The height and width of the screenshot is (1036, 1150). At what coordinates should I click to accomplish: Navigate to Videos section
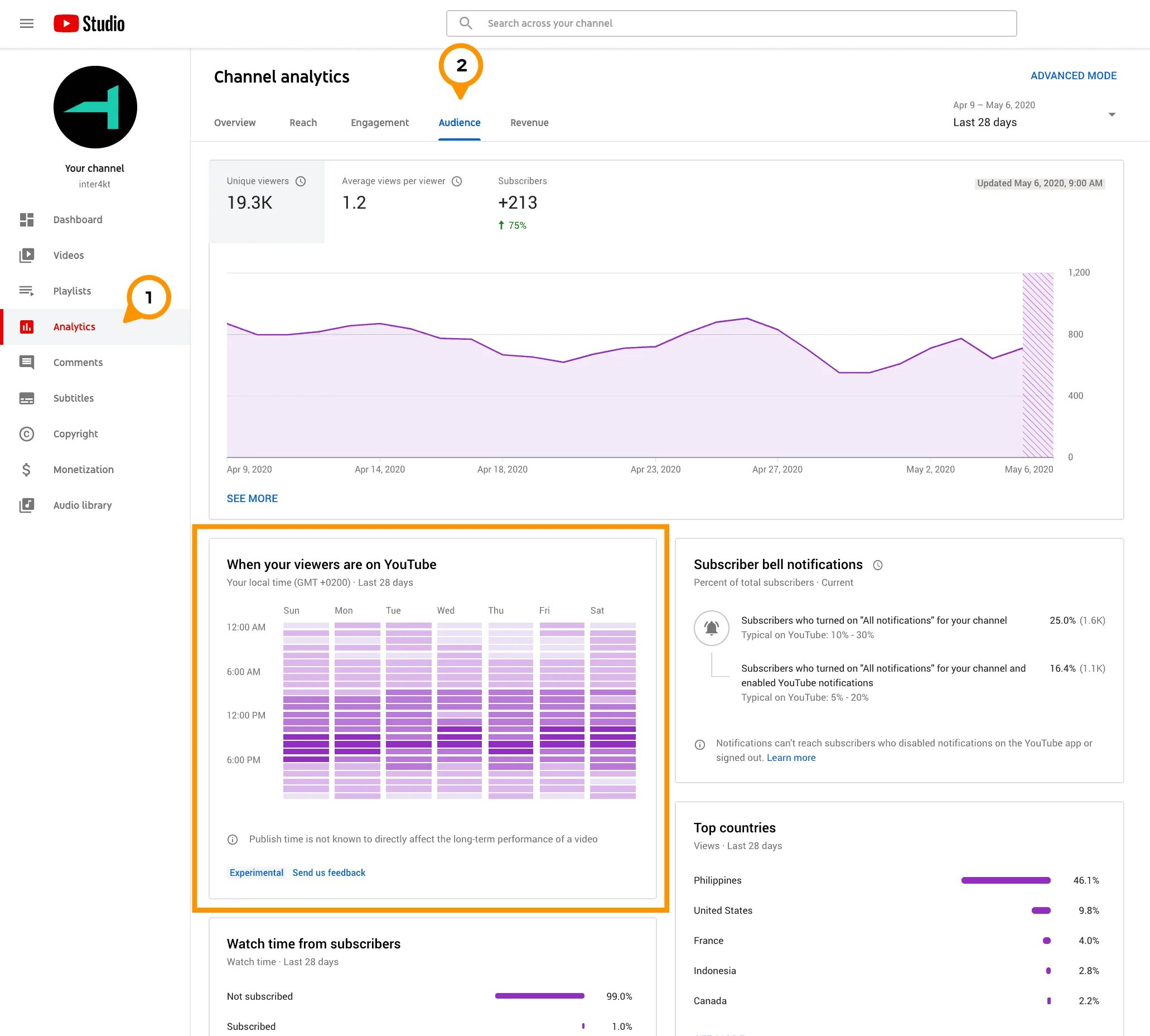click(x=69, y=255)
